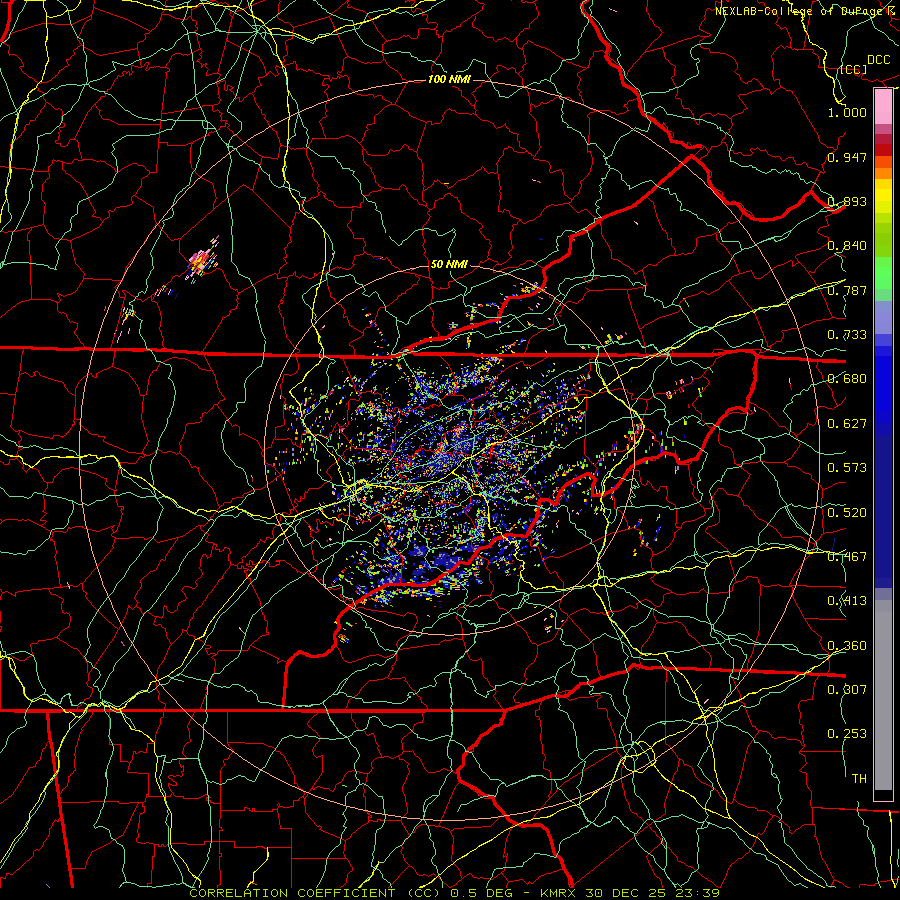900x900 pixels.
Task: Select the 0.627 scale value
Action: pyautogui.click(x=847, y=424)
